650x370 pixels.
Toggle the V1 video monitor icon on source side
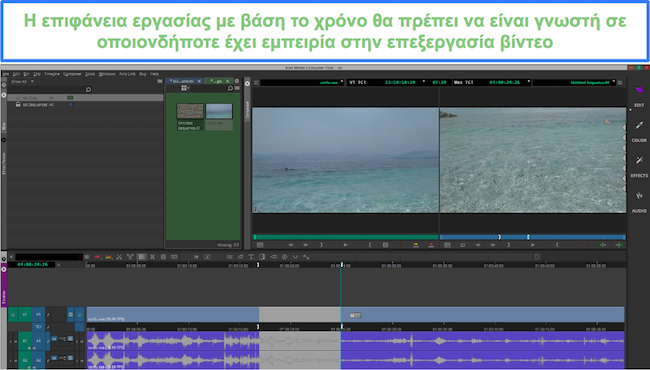pos(13,314)
